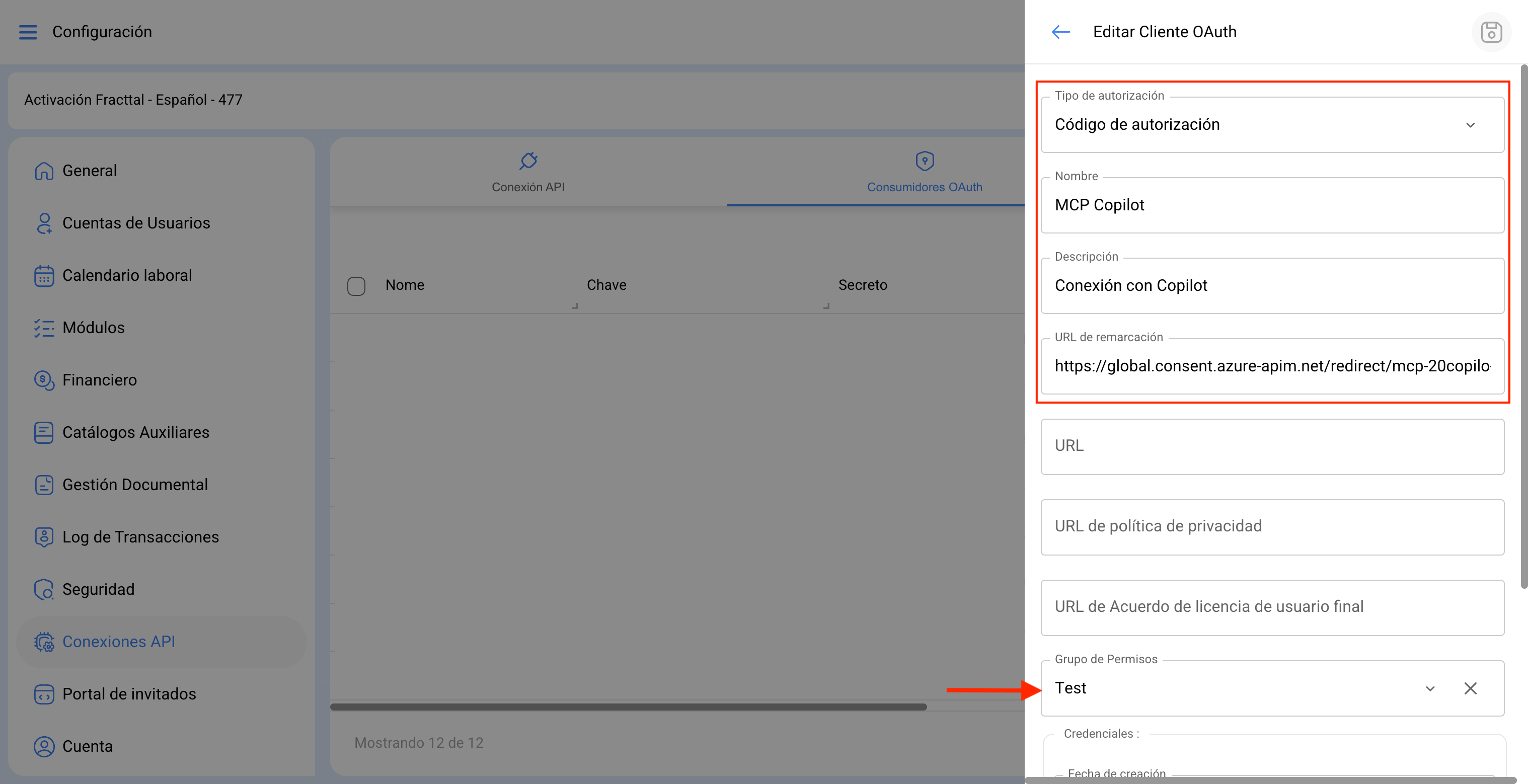Go to Log de Transacciones section
1528x784 pixels.
tap(162, 537)
